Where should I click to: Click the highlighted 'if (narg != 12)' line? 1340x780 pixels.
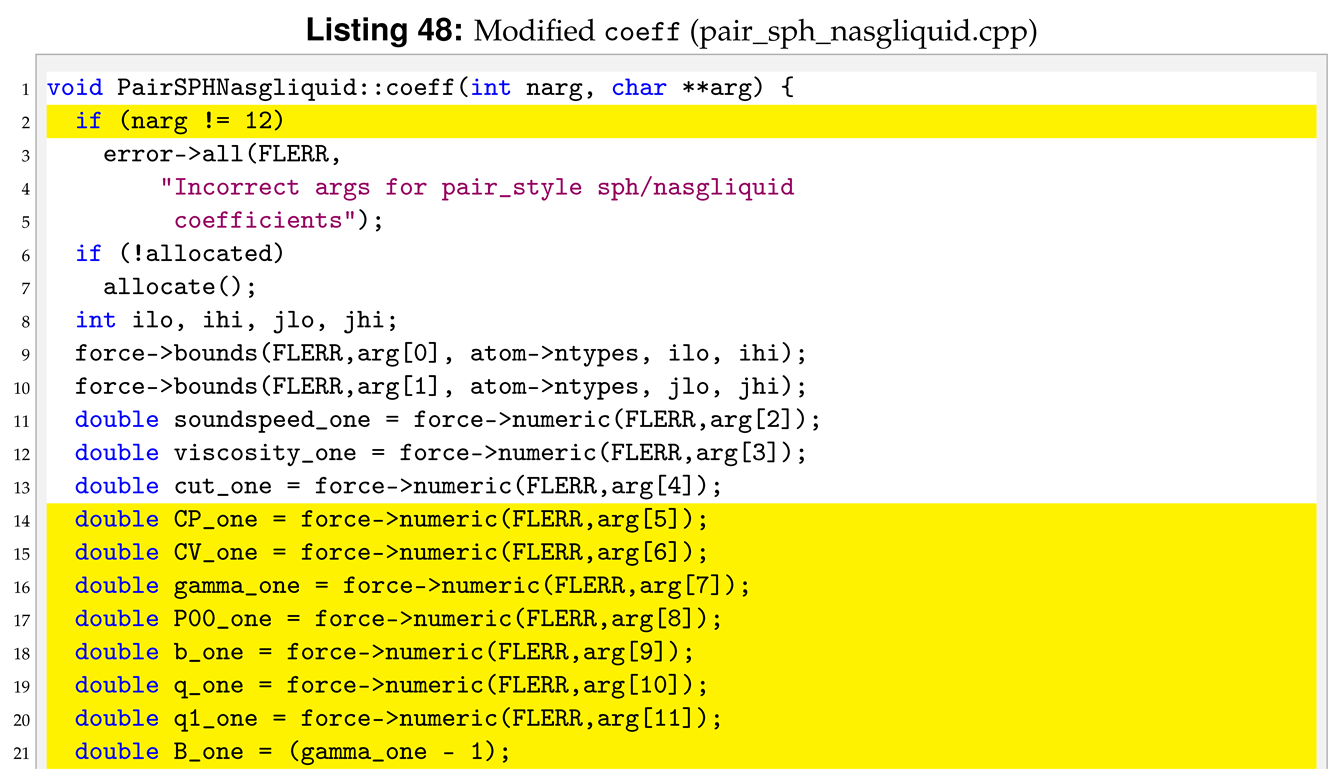click(681, 121)
